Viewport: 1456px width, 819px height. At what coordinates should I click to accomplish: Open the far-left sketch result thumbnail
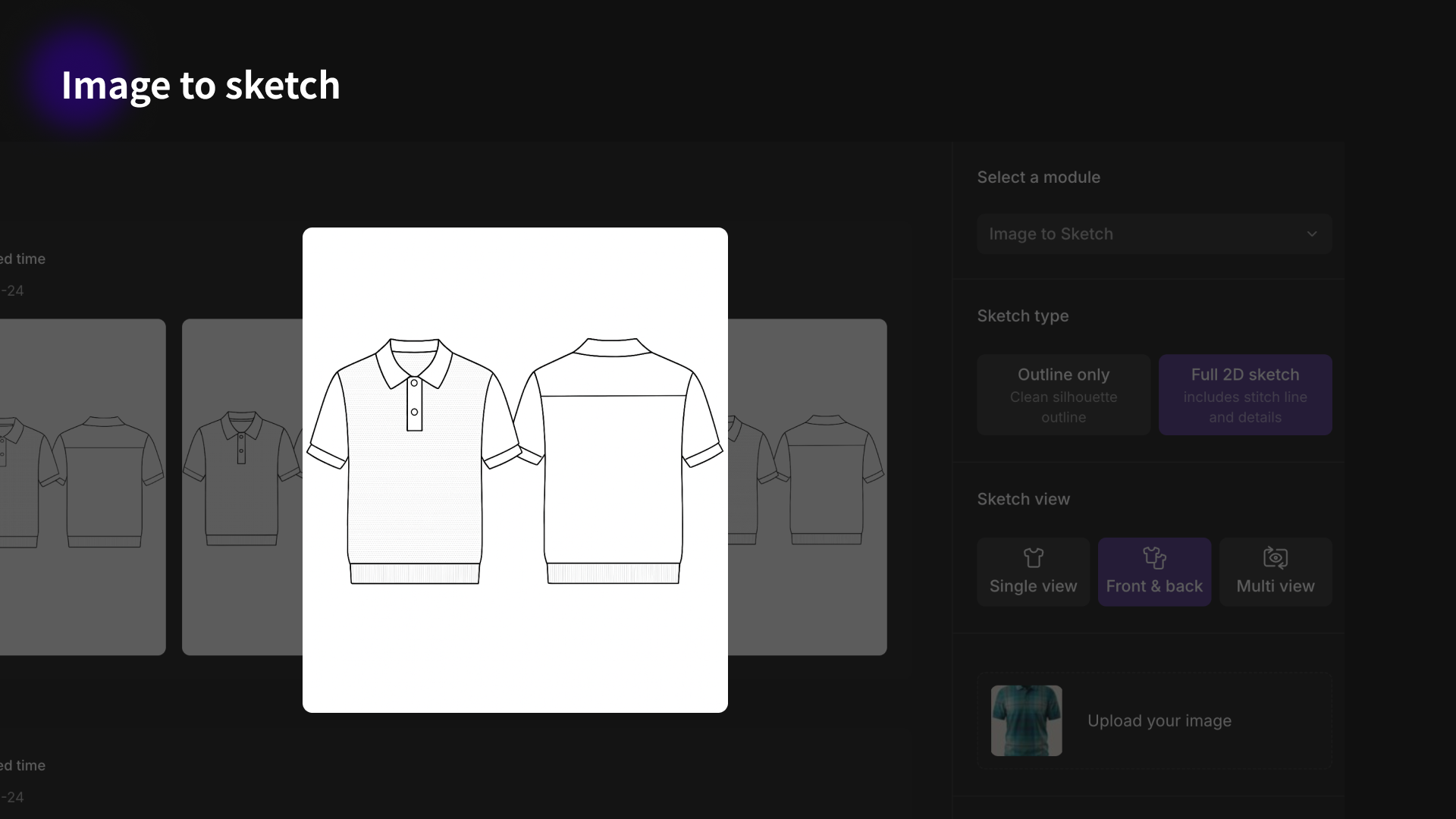pyautogui.click(x=82, y=485)
